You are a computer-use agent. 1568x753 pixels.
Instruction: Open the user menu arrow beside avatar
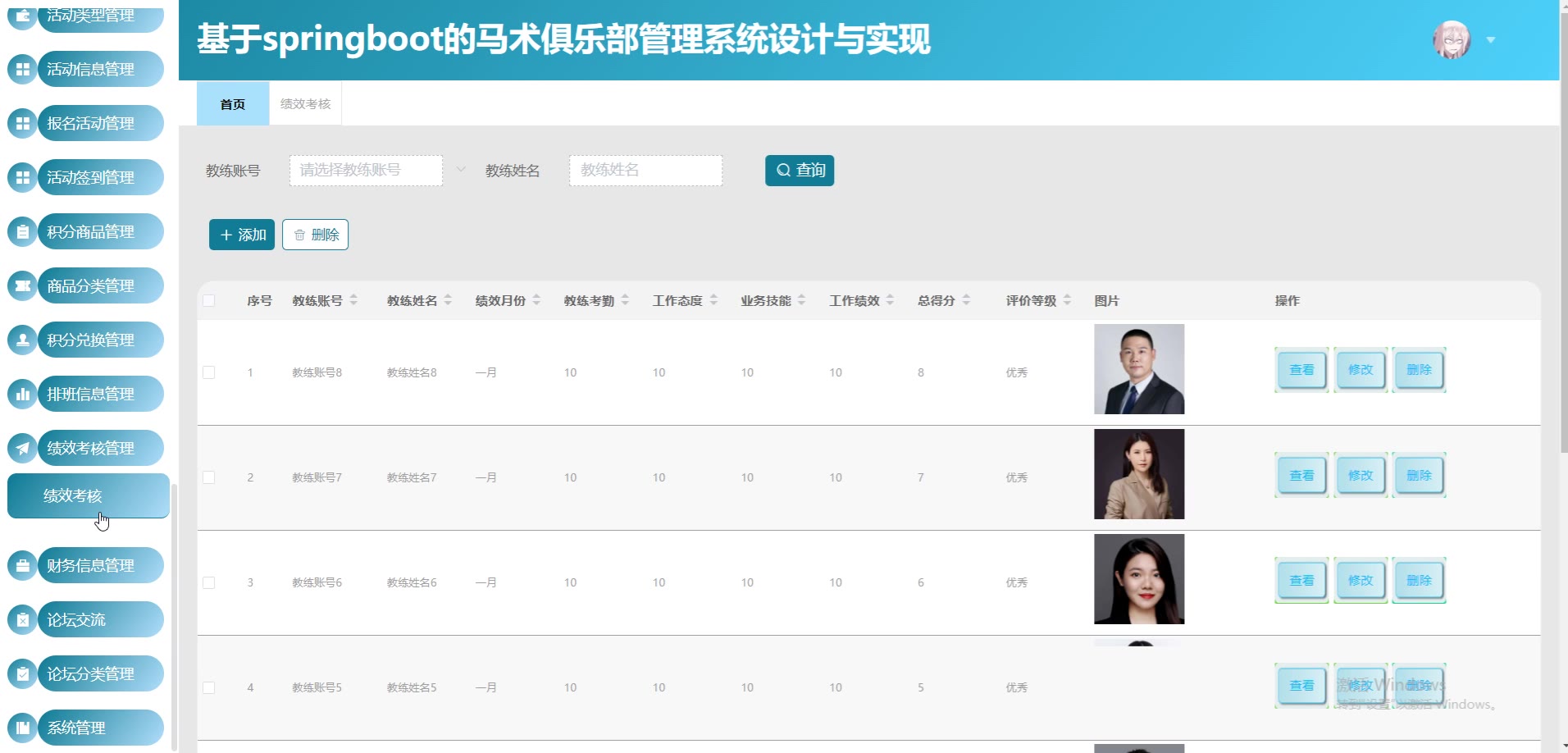tap(1491, 40)
